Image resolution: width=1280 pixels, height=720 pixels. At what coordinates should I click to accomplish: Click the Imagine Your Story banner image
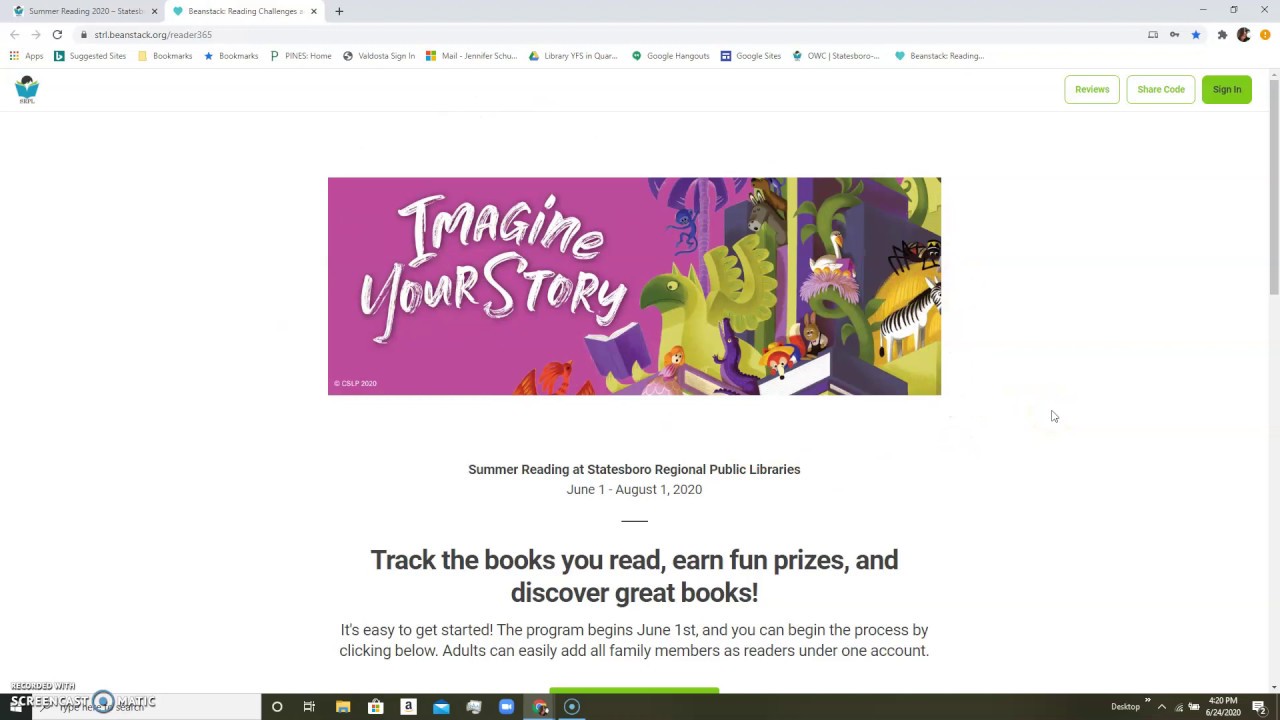[x=634, y=286]
